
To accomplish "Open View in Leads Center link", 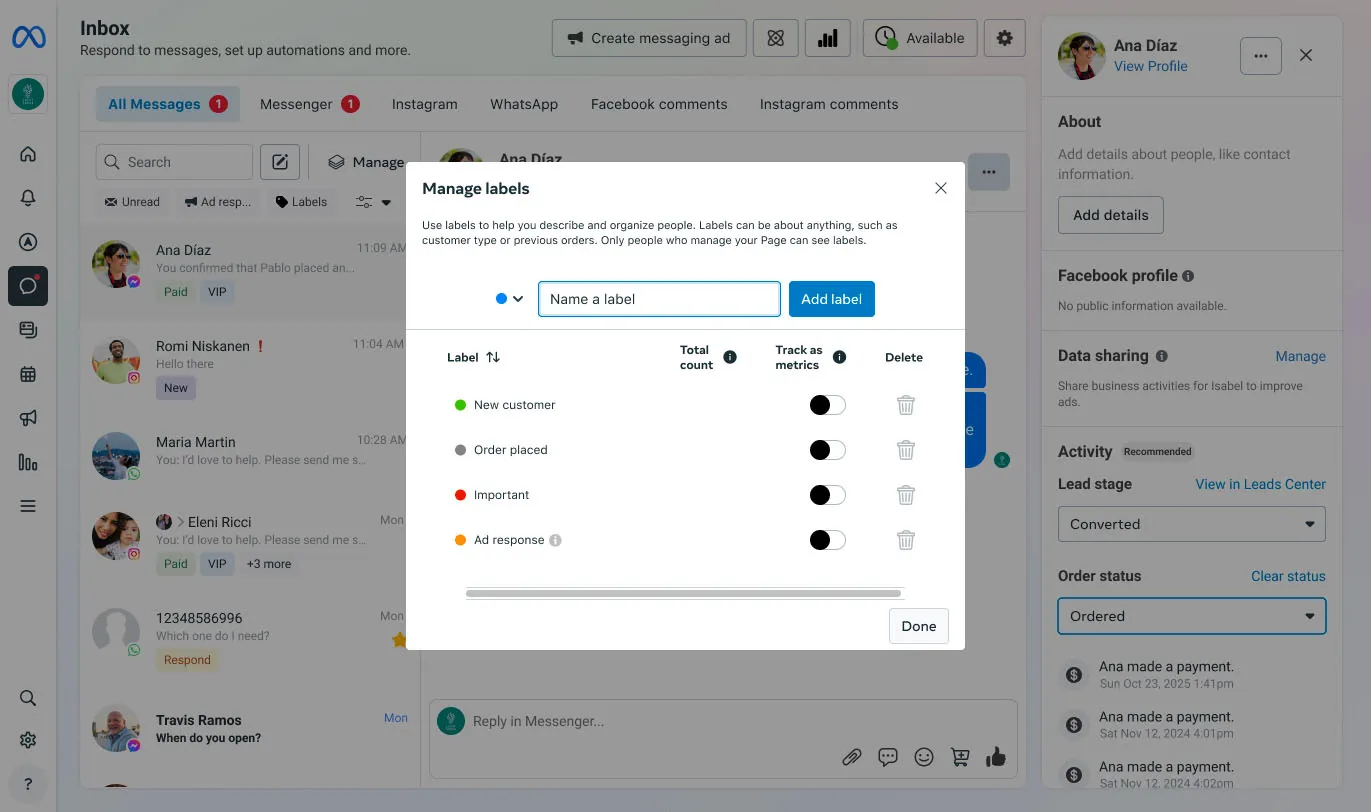I will click(x=1261, y=484).
